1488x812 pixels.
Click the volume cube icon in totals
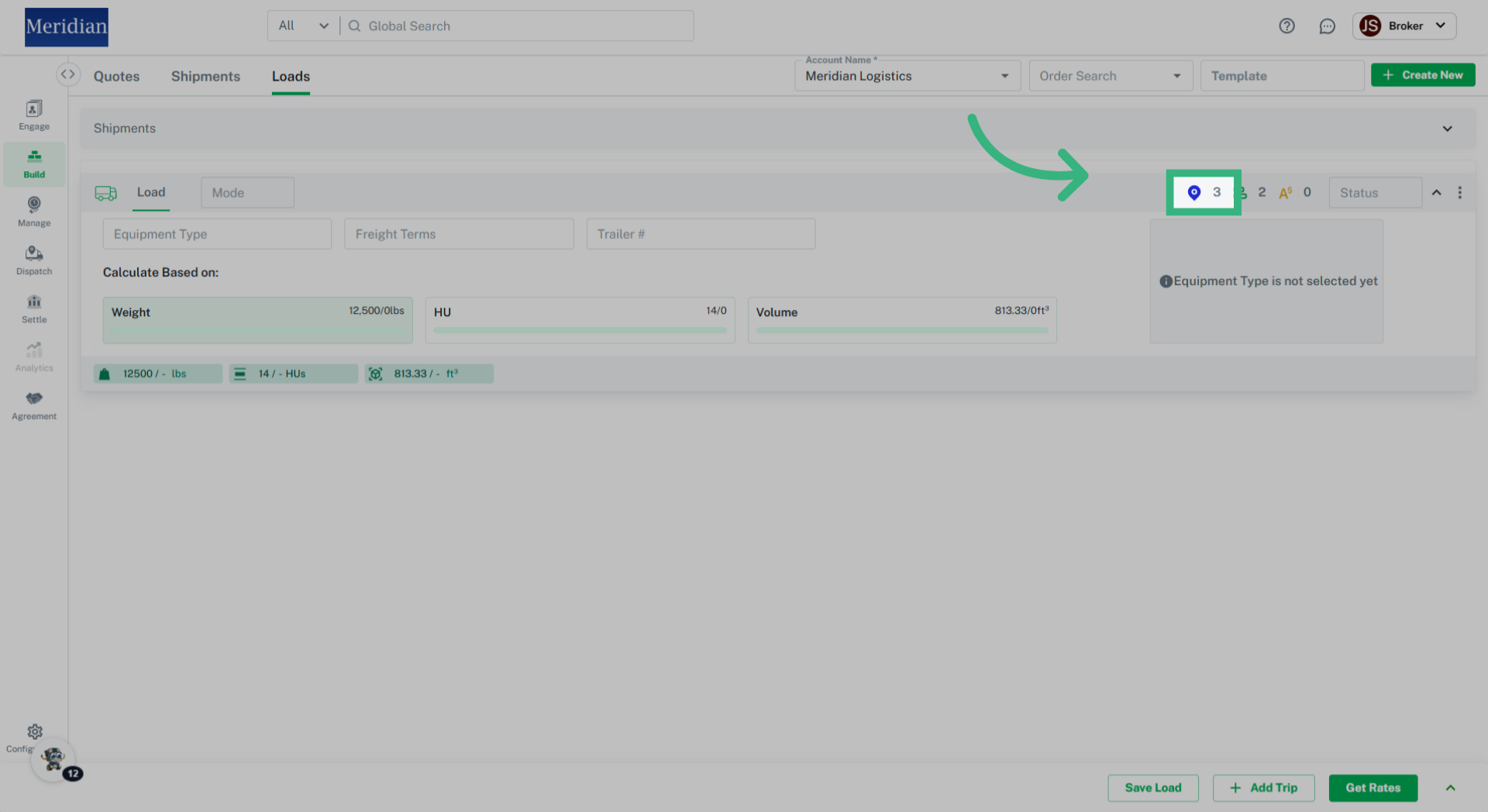[376, 373]
